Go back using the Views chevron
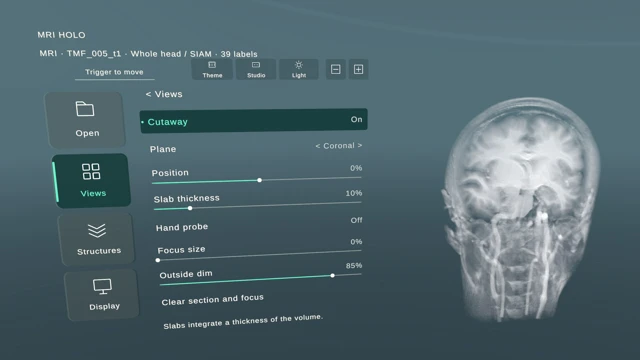This screenshot has width=640, height=360. tap(149, 94)
